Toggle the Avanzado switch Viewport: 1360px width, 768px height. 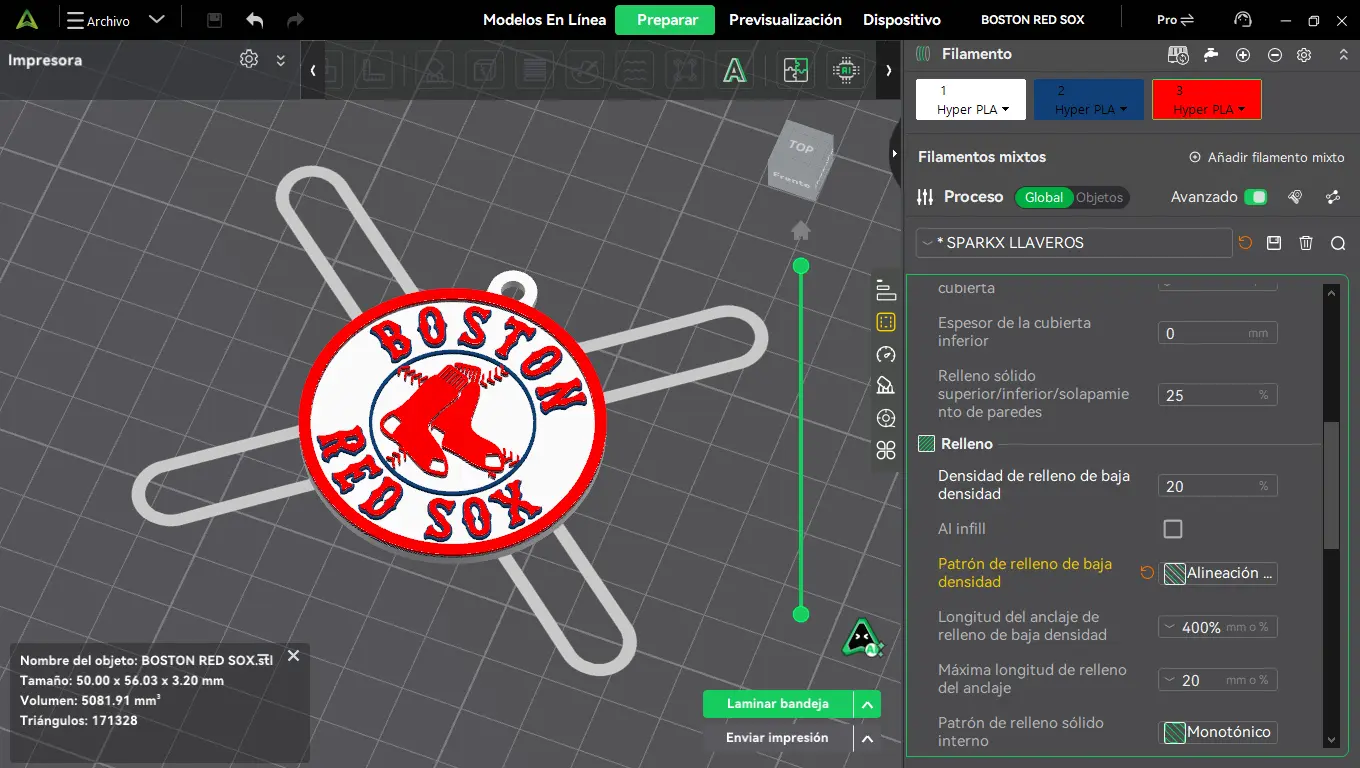[x=1256, y=197]
